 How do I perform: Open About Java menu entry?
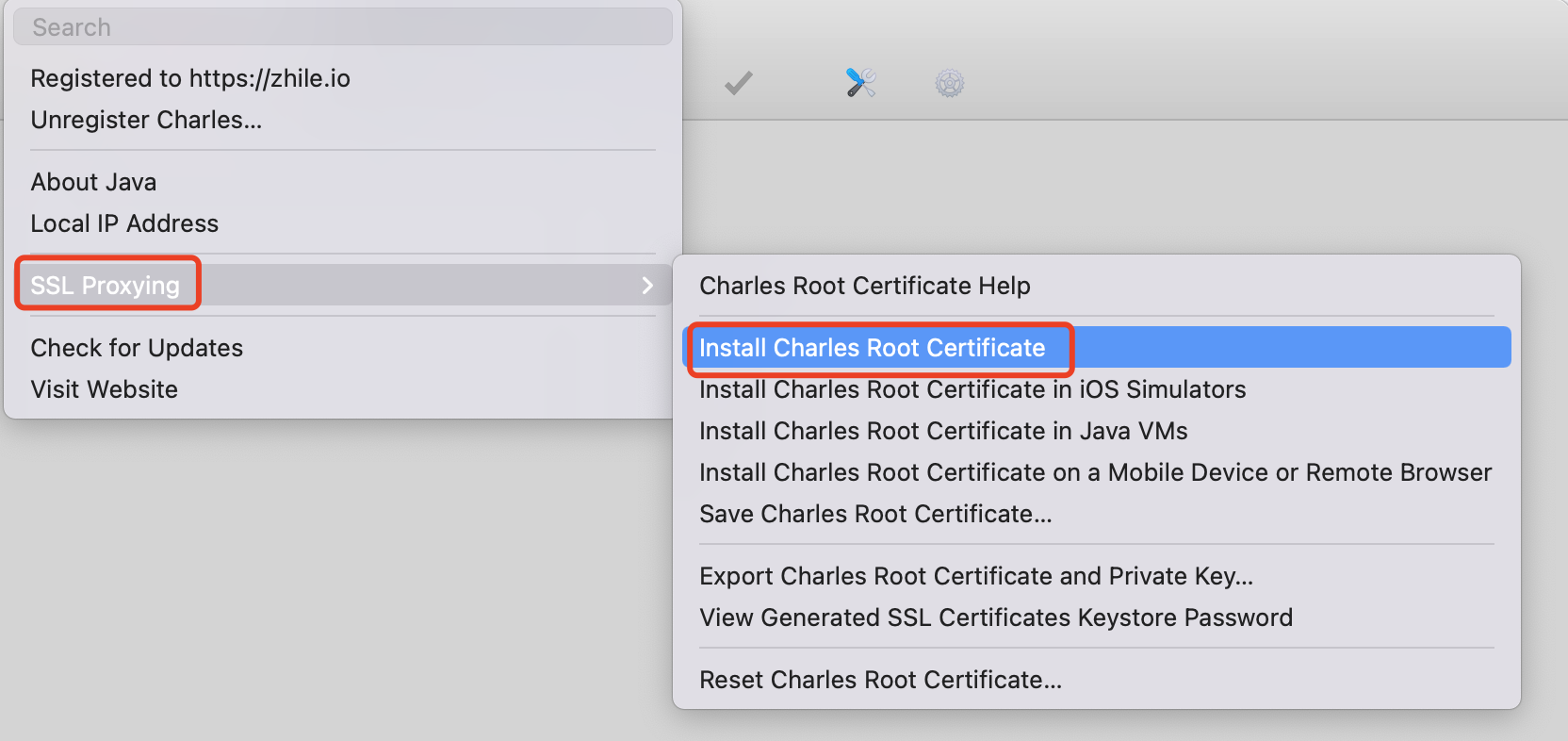93,182
